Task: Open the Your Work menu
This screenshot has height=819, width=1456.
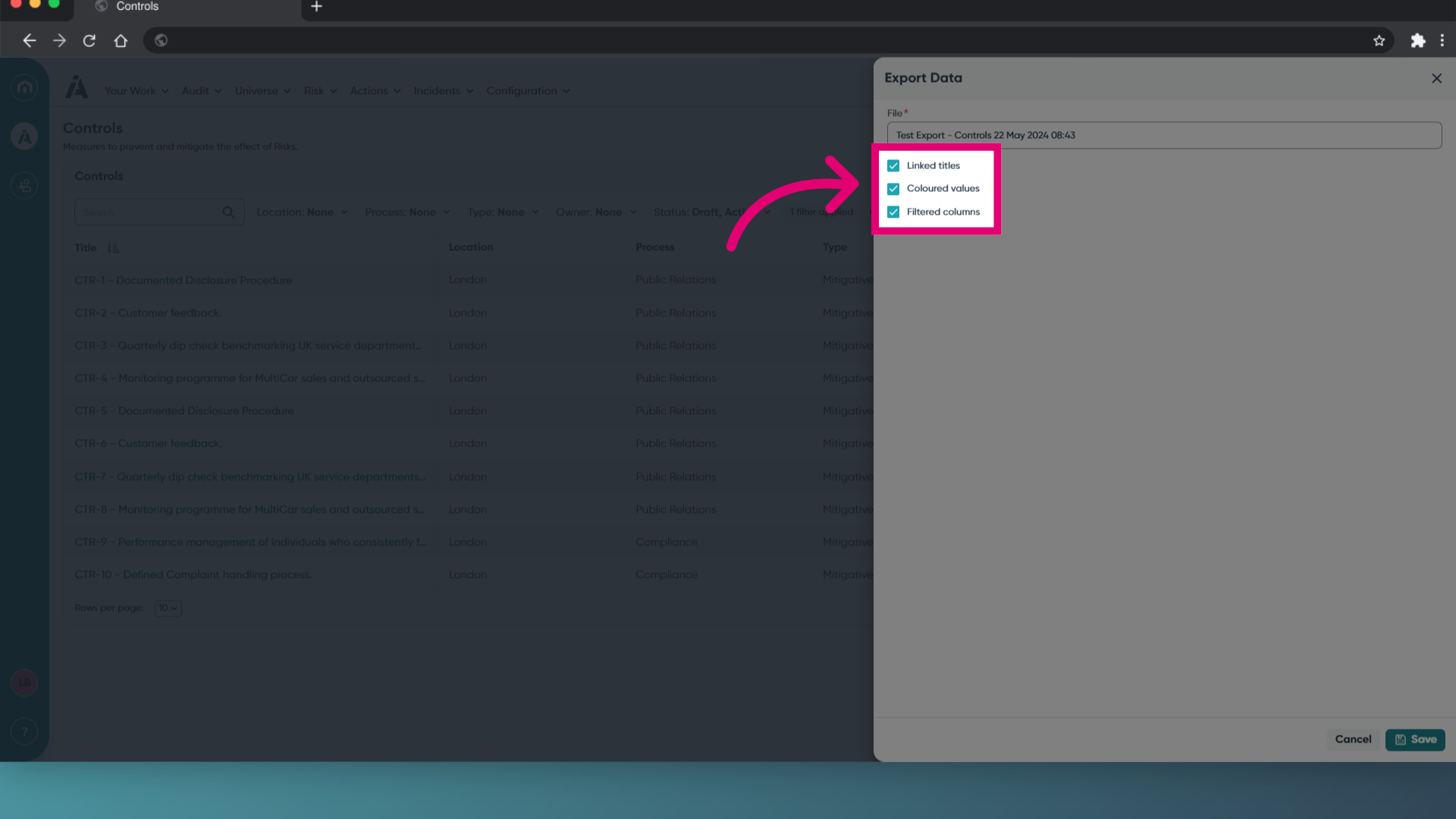Action: point(136,91)
